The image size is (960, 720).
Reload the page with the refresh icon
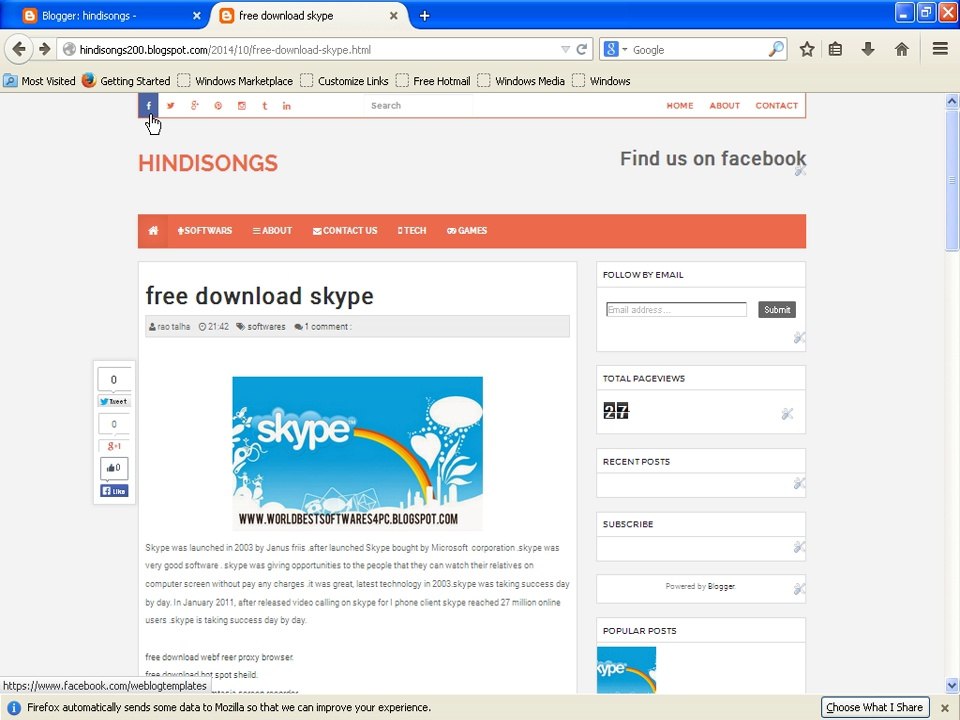tap(582, 50)
